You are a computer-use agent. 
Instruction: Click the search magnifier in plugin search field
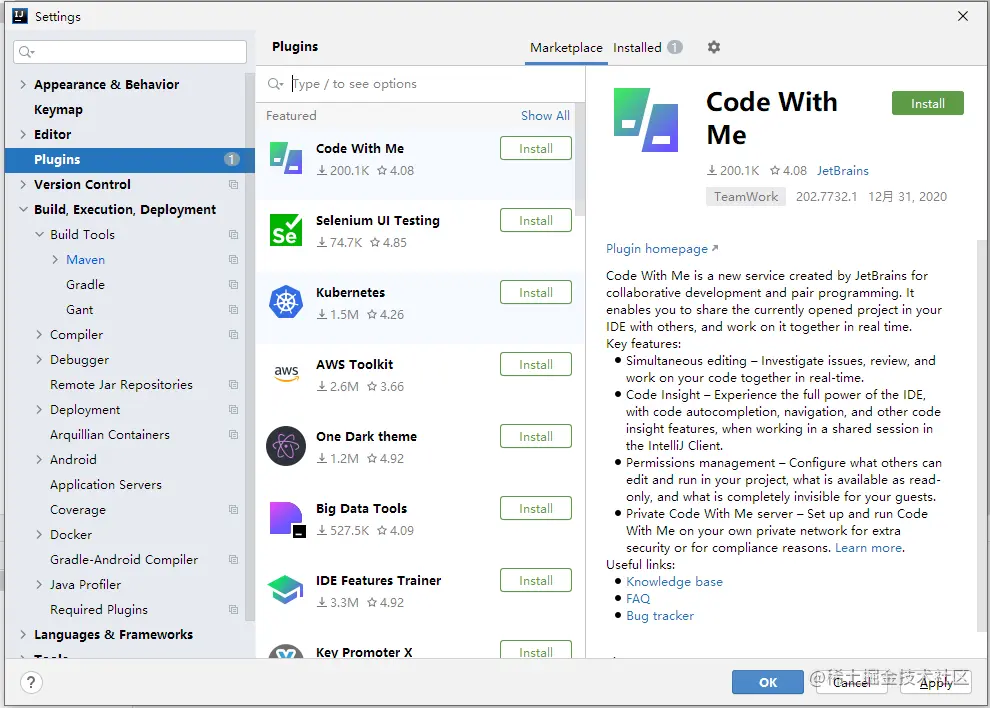275,84
